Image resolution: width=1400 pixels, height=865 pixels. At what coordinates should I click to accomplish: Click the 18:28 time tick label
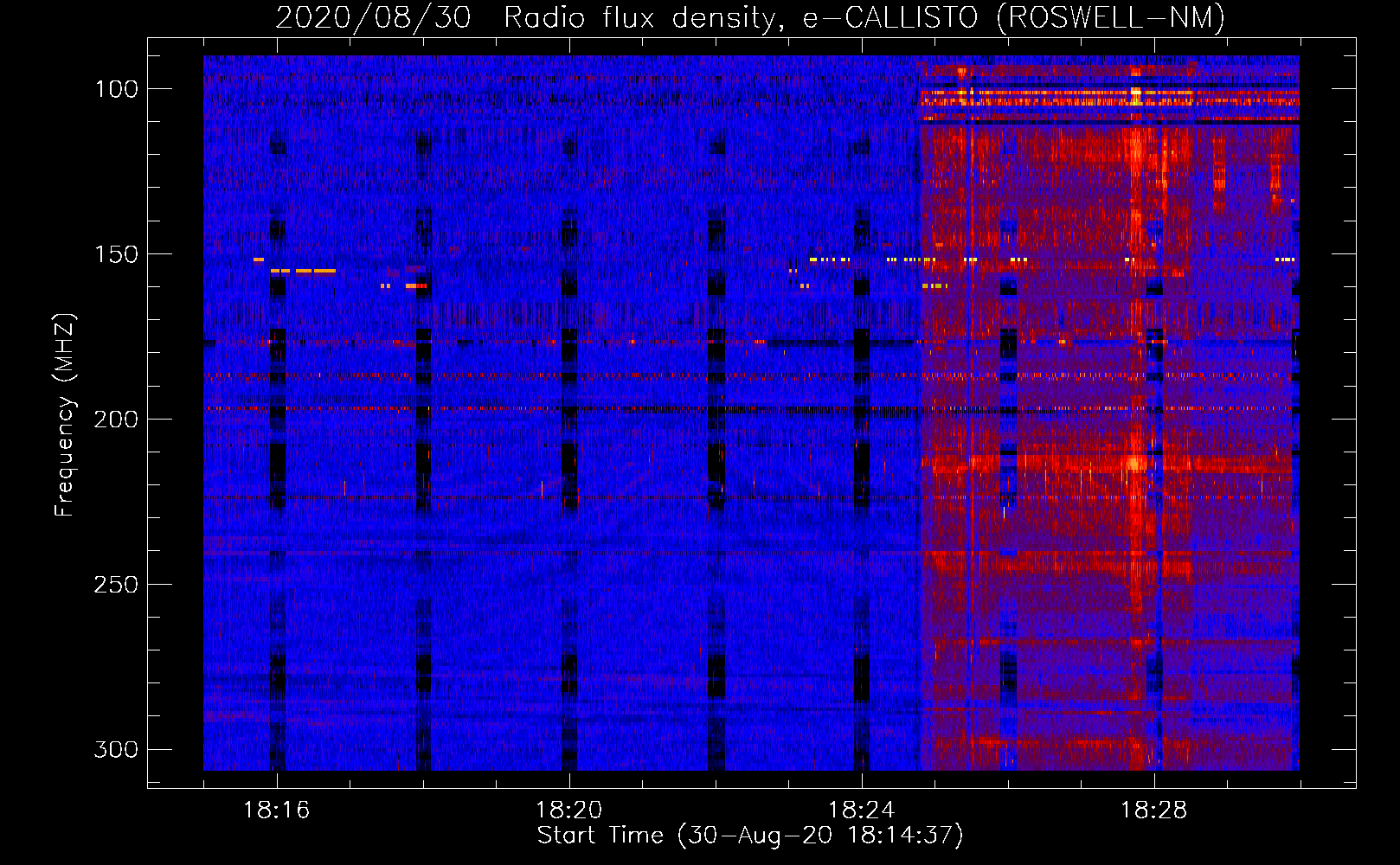(1154, 811)
